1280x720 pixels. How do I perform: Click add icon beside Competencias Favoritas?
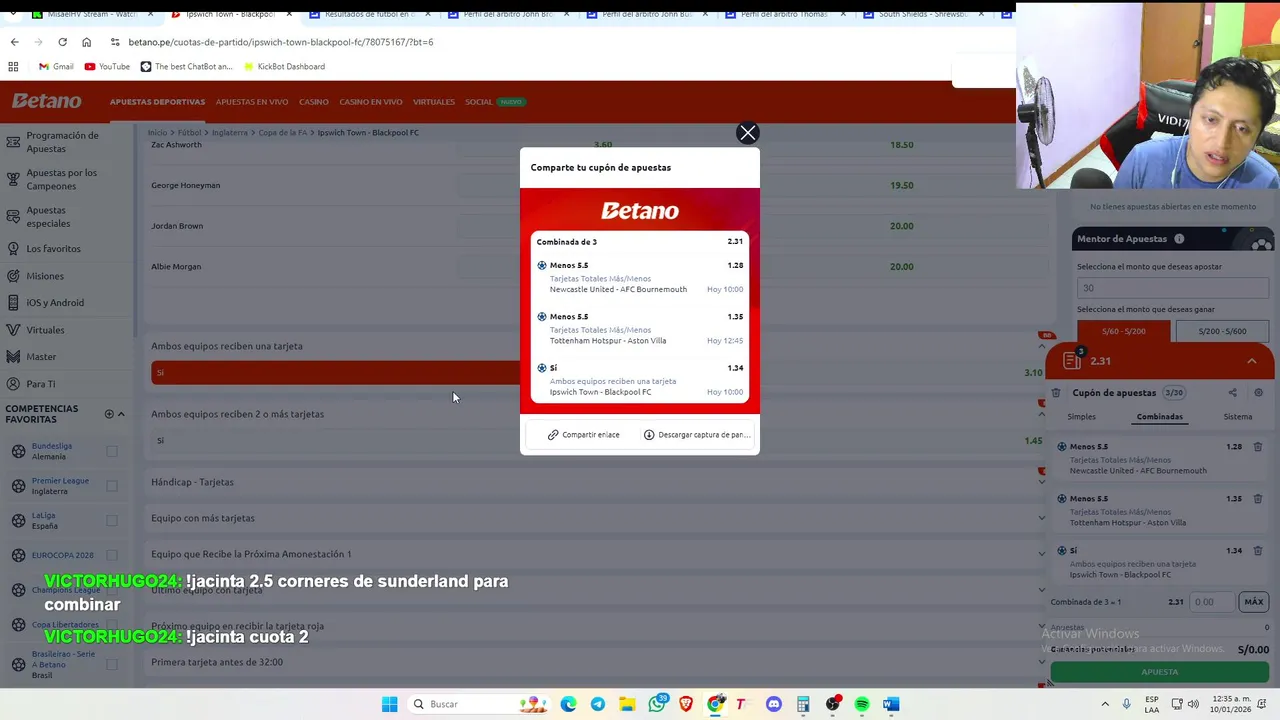click(109, 414)
